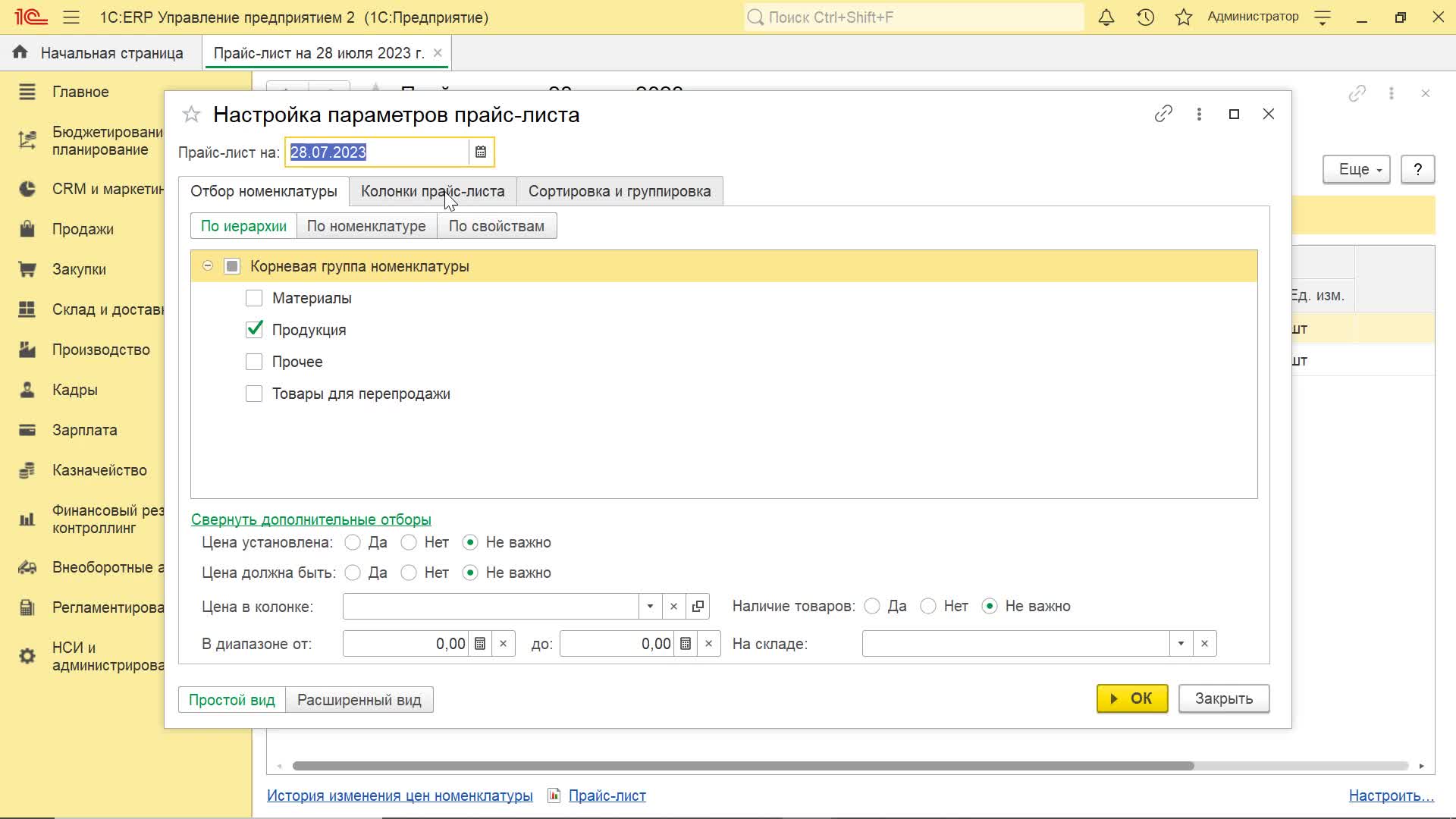Select Да for Цена установлена

click(353, 542)
